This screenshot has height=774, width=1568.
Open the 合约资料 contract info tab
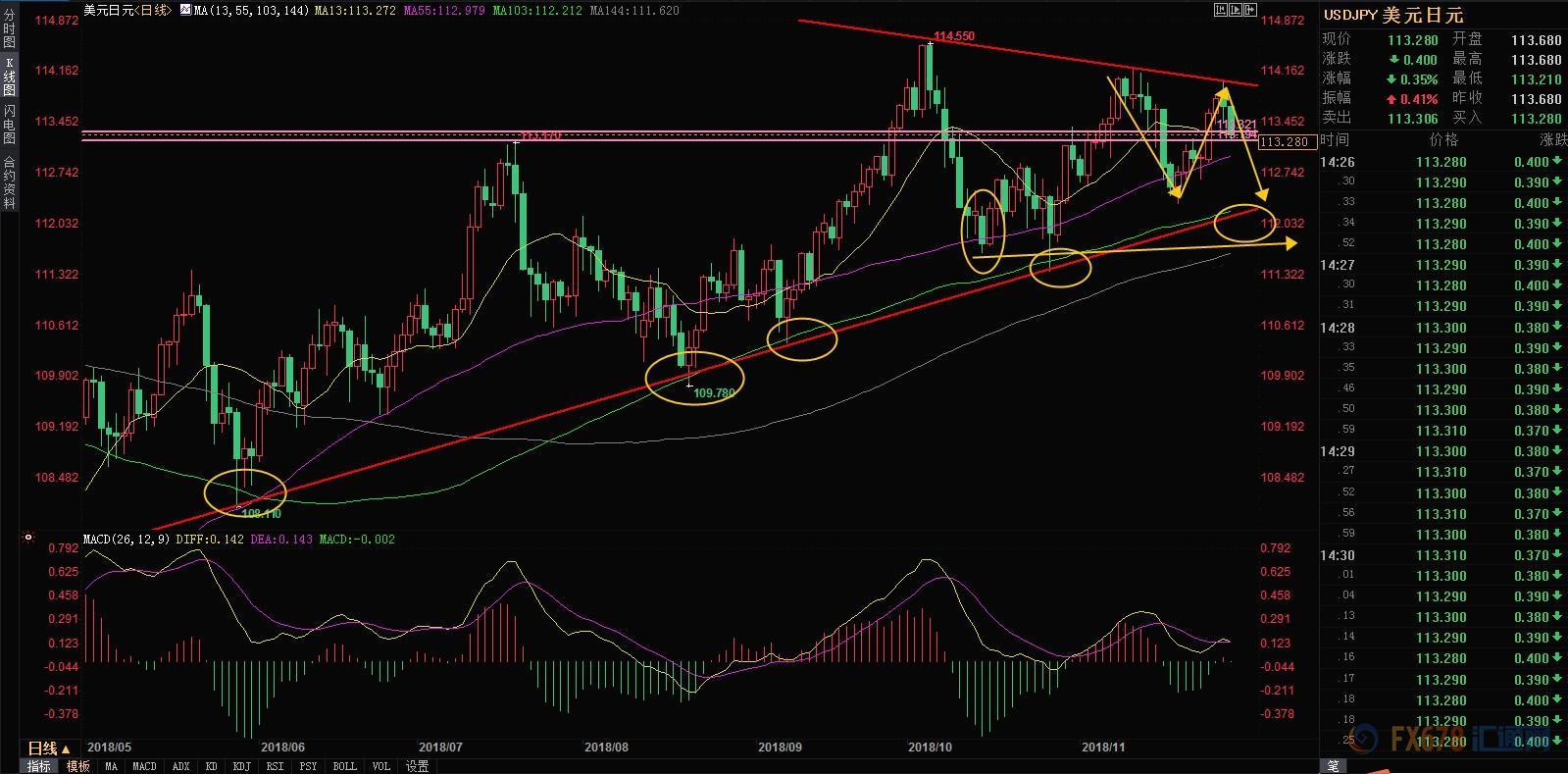tap(9, 182)
